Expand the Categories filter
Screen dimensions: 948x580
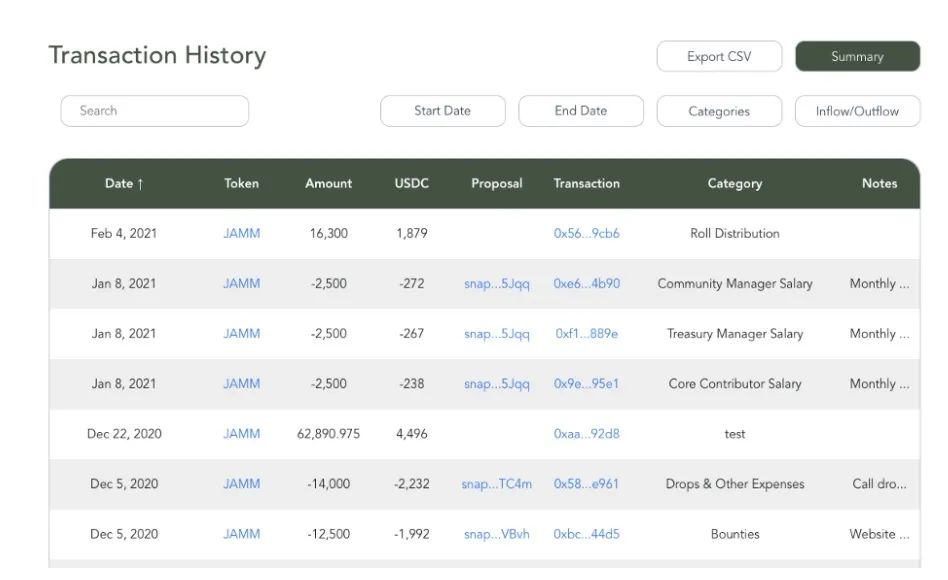click(x=718, y=112)
